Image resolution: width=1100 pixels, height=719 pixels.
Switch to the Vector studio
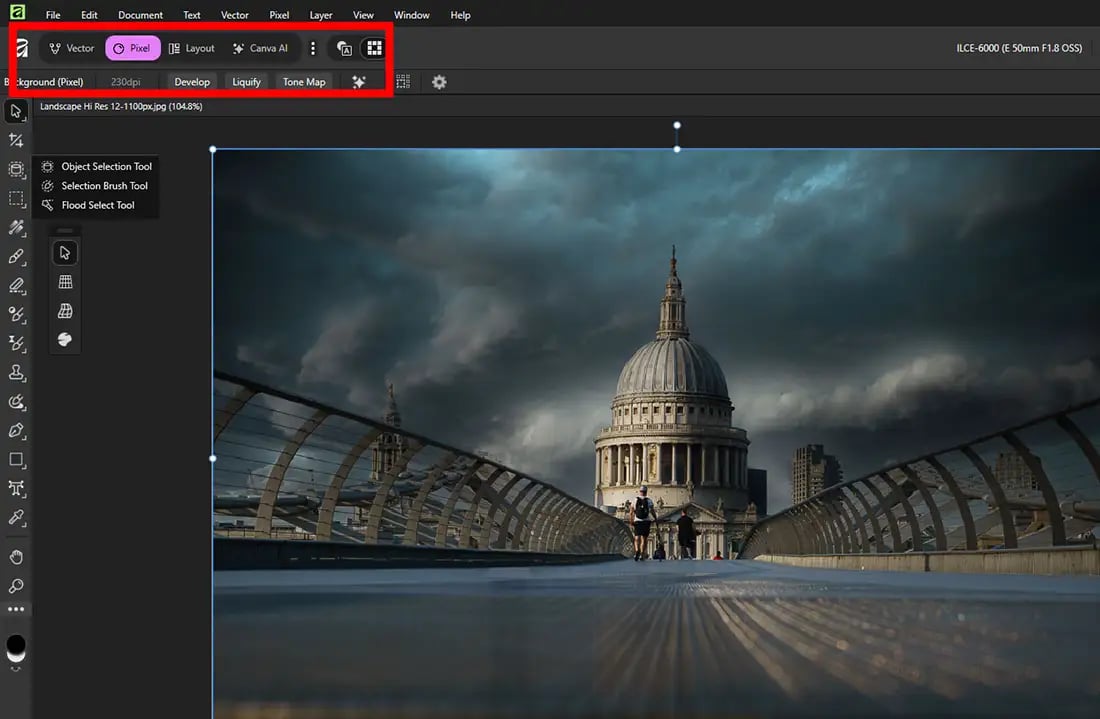[x=72, y=48]
